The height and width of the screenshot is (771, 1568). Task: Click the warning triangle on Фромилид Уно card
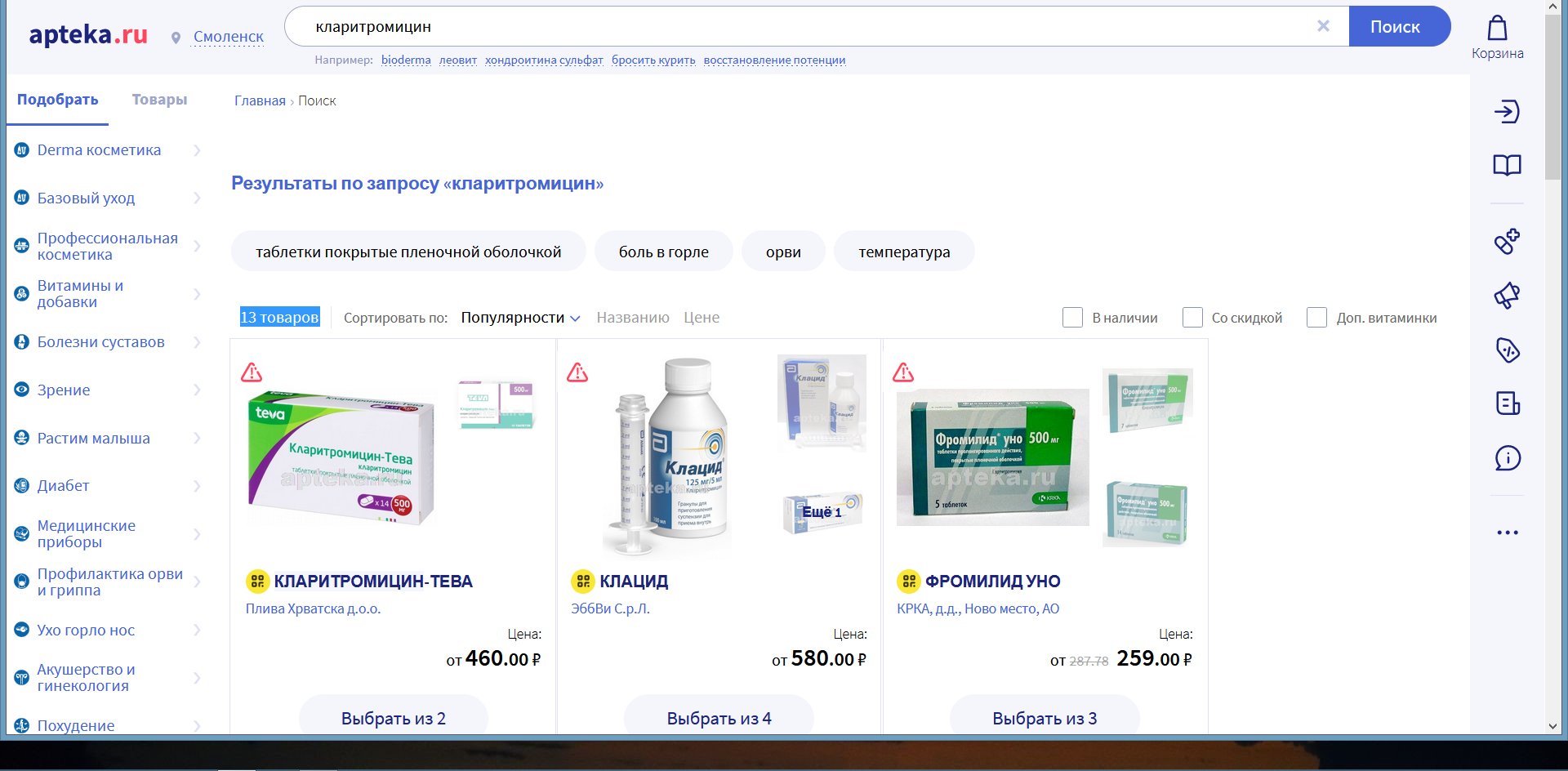(x=903, y=372)
